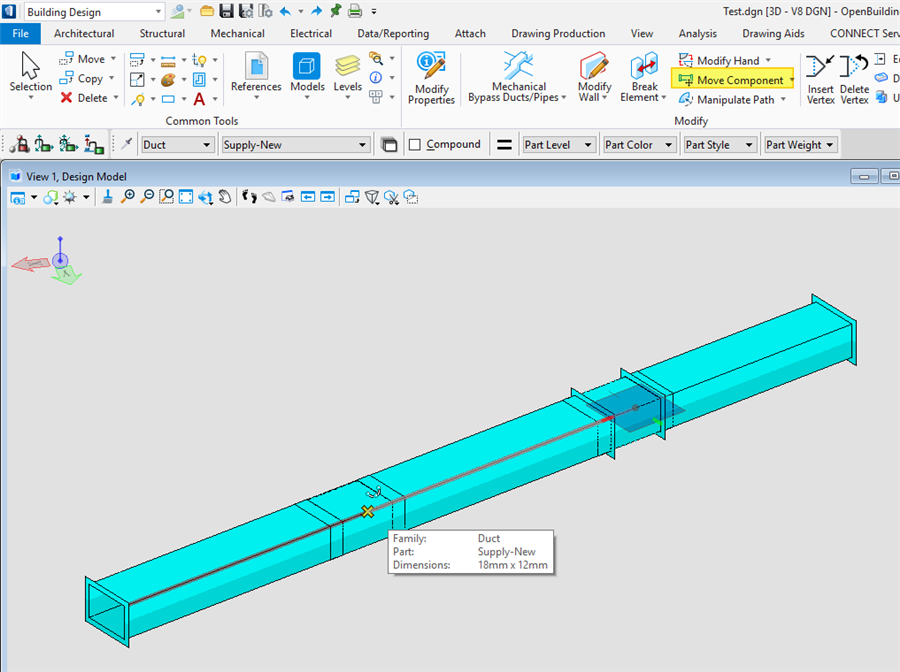Toggle the pin icon beside Duct dropdown

tap(127, 144)
